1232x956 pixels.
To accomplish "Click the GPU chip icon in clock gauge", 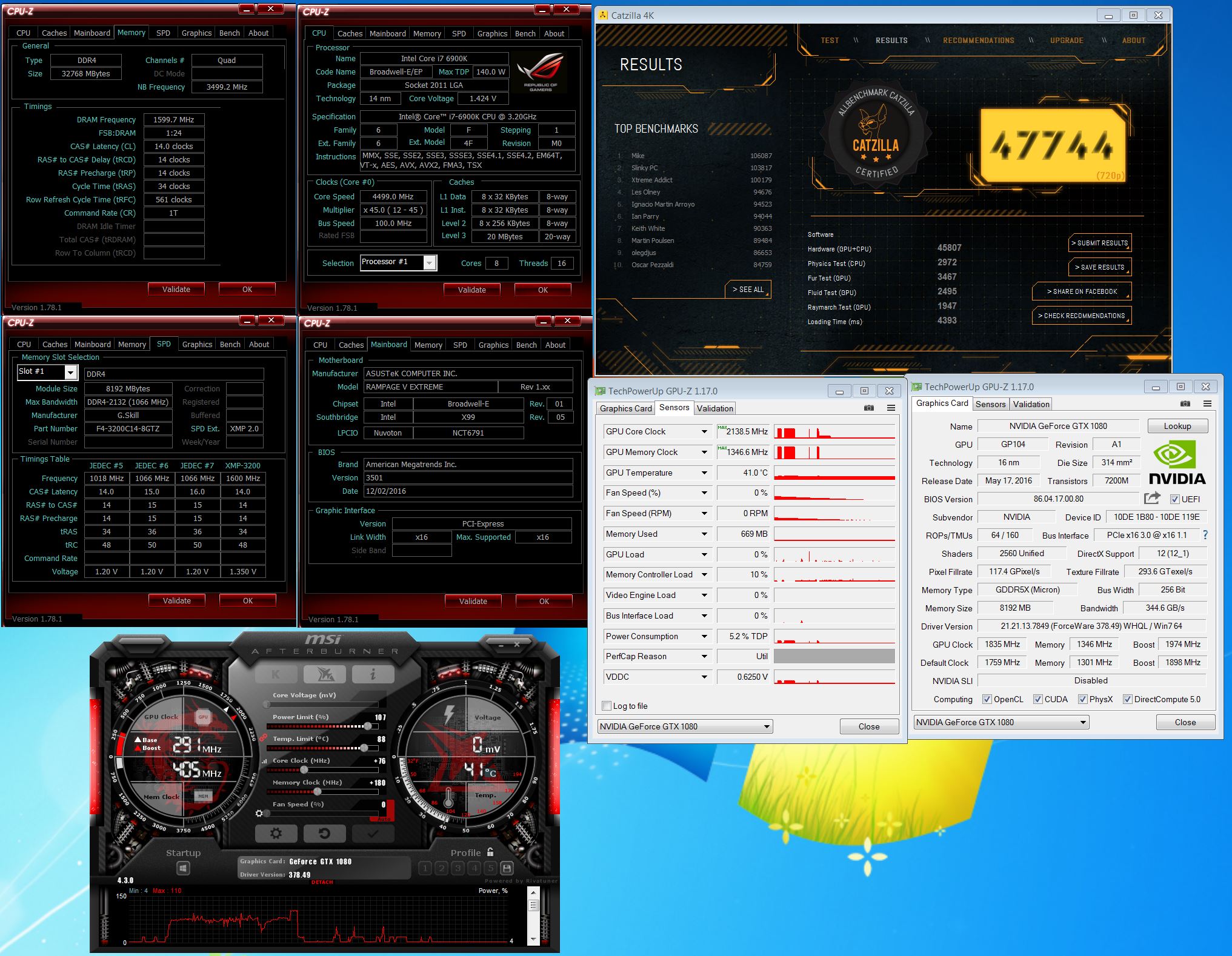I will click(x=203, y=717).
